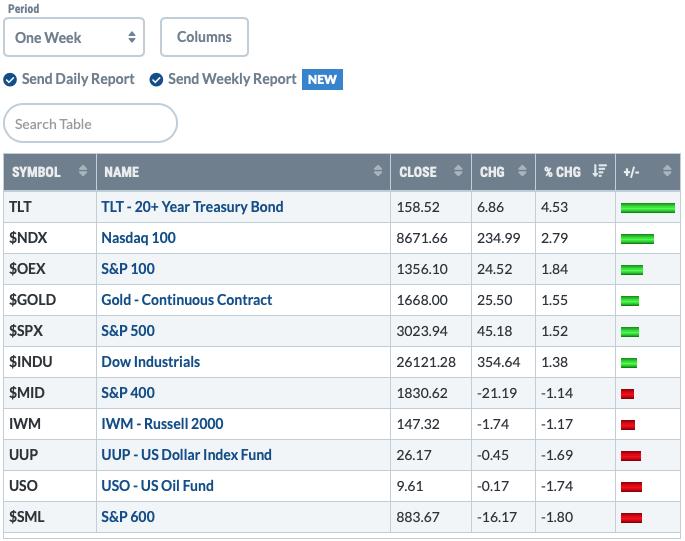Click percent change 4.53 in TLT row
685x541 pixels.
(x=554, y=207)
